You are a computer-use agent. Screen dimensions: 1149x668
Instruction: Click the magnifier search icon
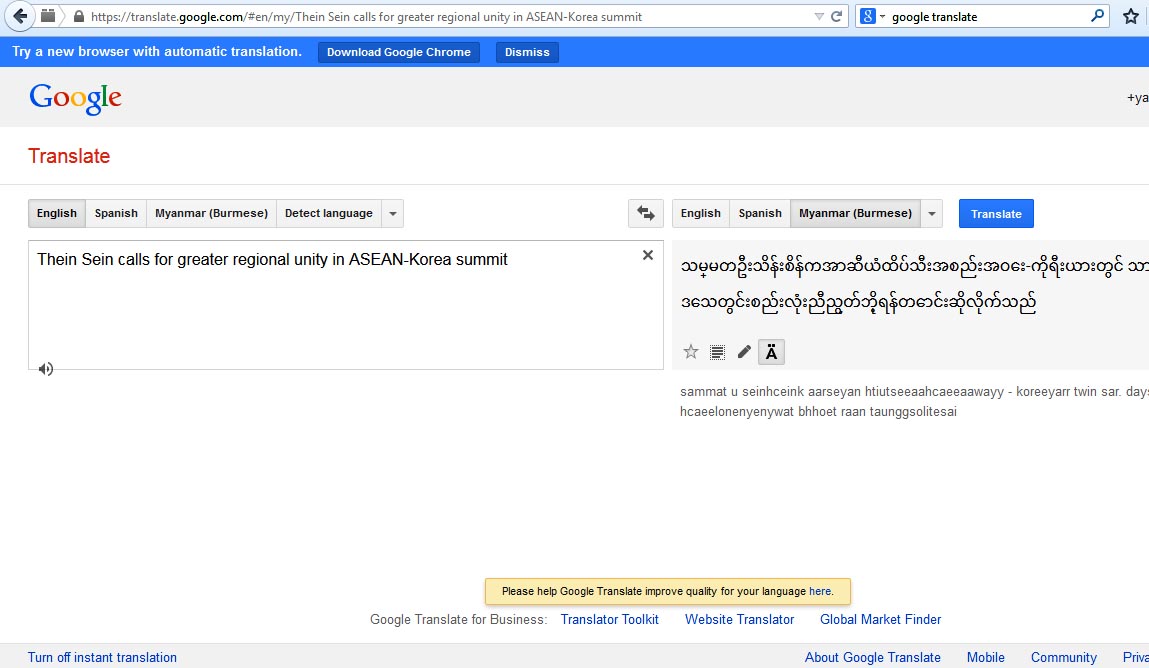(x=1097, y=15)
